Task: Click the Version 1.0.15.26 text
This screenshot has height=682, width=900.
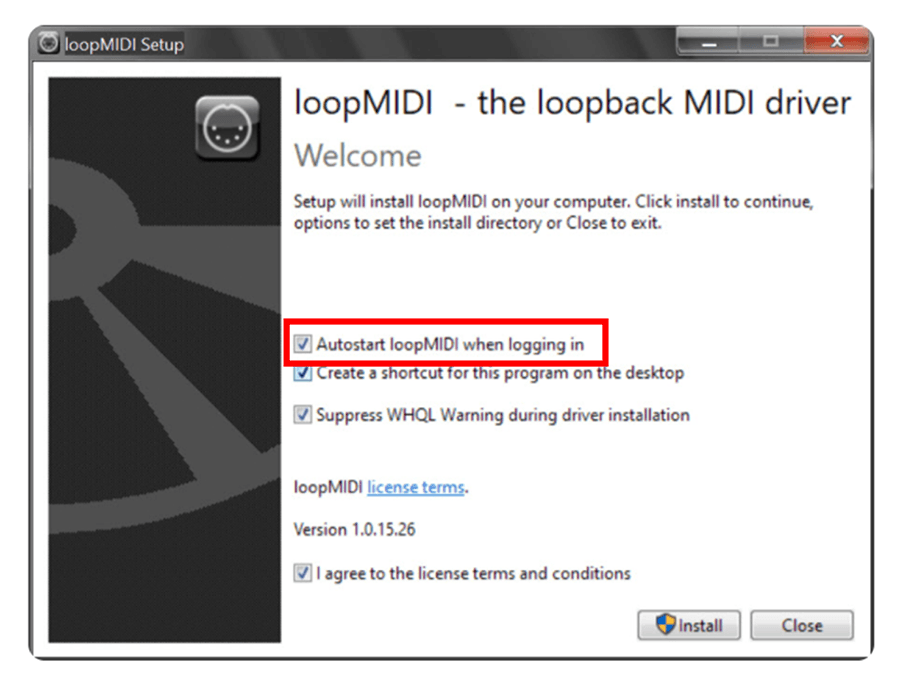Action: pyautogui.click(x=354, y=529)
